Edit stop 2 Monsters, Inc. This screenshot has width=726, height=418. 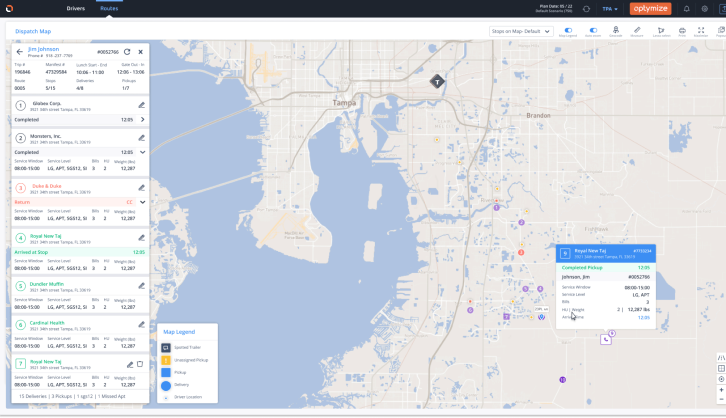(x=142, y=138)
